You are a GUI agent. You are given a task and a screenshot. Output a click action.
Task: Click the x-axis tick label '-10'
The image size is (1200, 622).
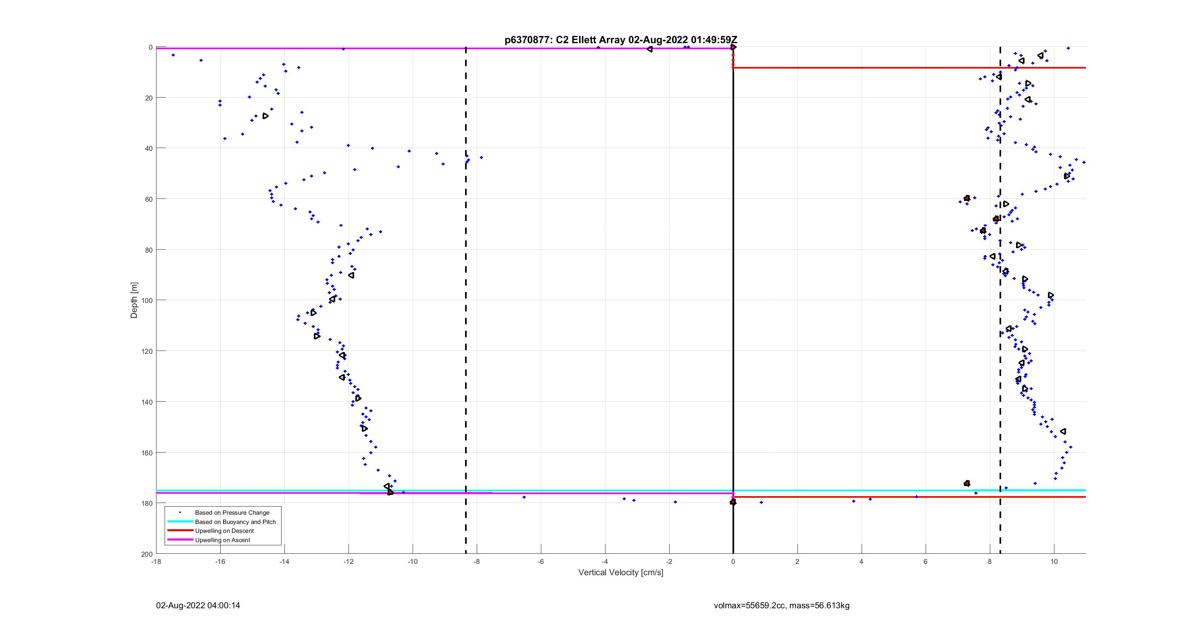[412, 561]
